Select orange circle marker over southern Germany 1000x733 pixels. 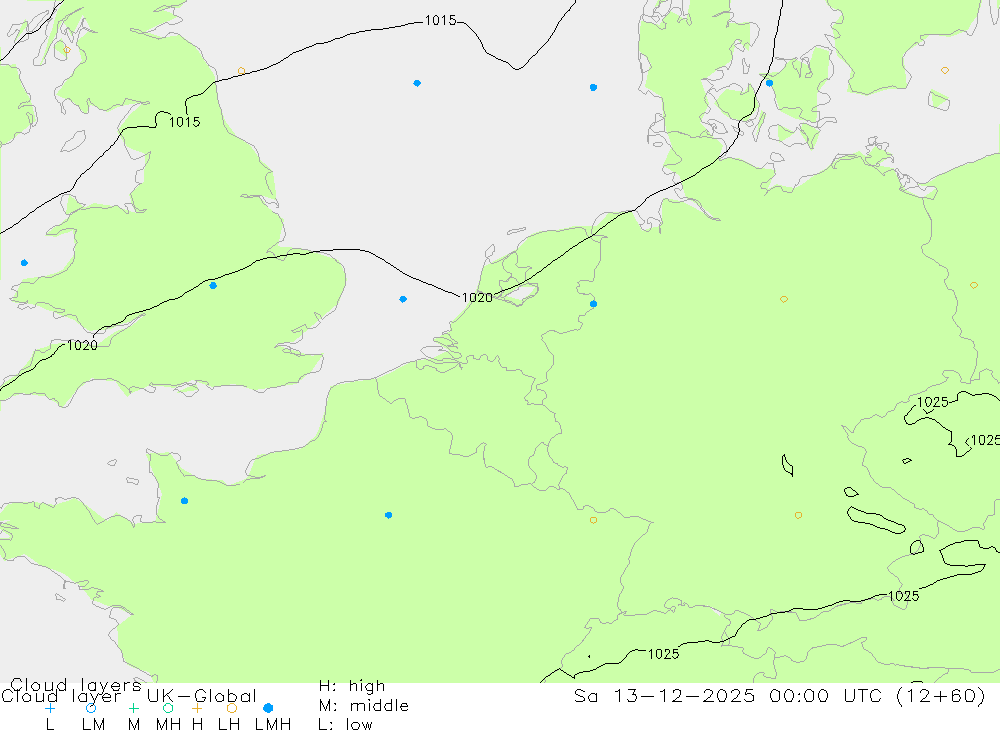pyautogui.click(x=798, y=515)
